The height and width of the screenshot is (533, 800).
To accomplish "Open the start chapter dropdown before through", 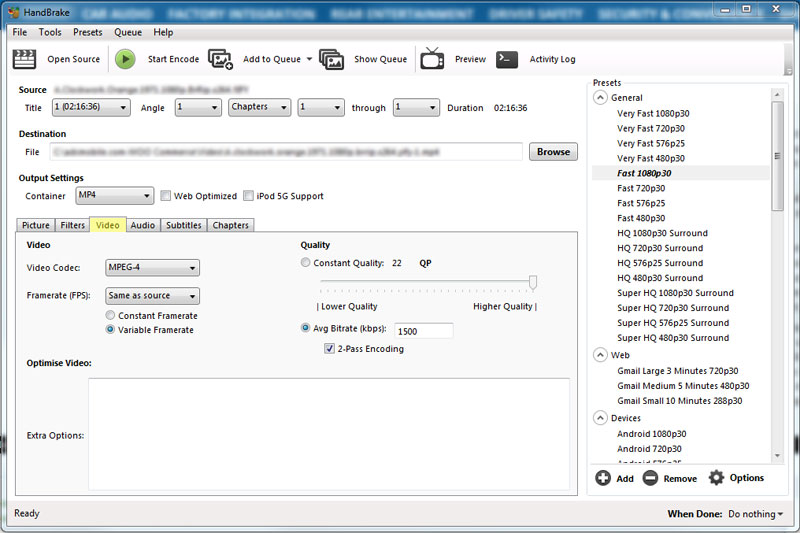I will 321,108.
